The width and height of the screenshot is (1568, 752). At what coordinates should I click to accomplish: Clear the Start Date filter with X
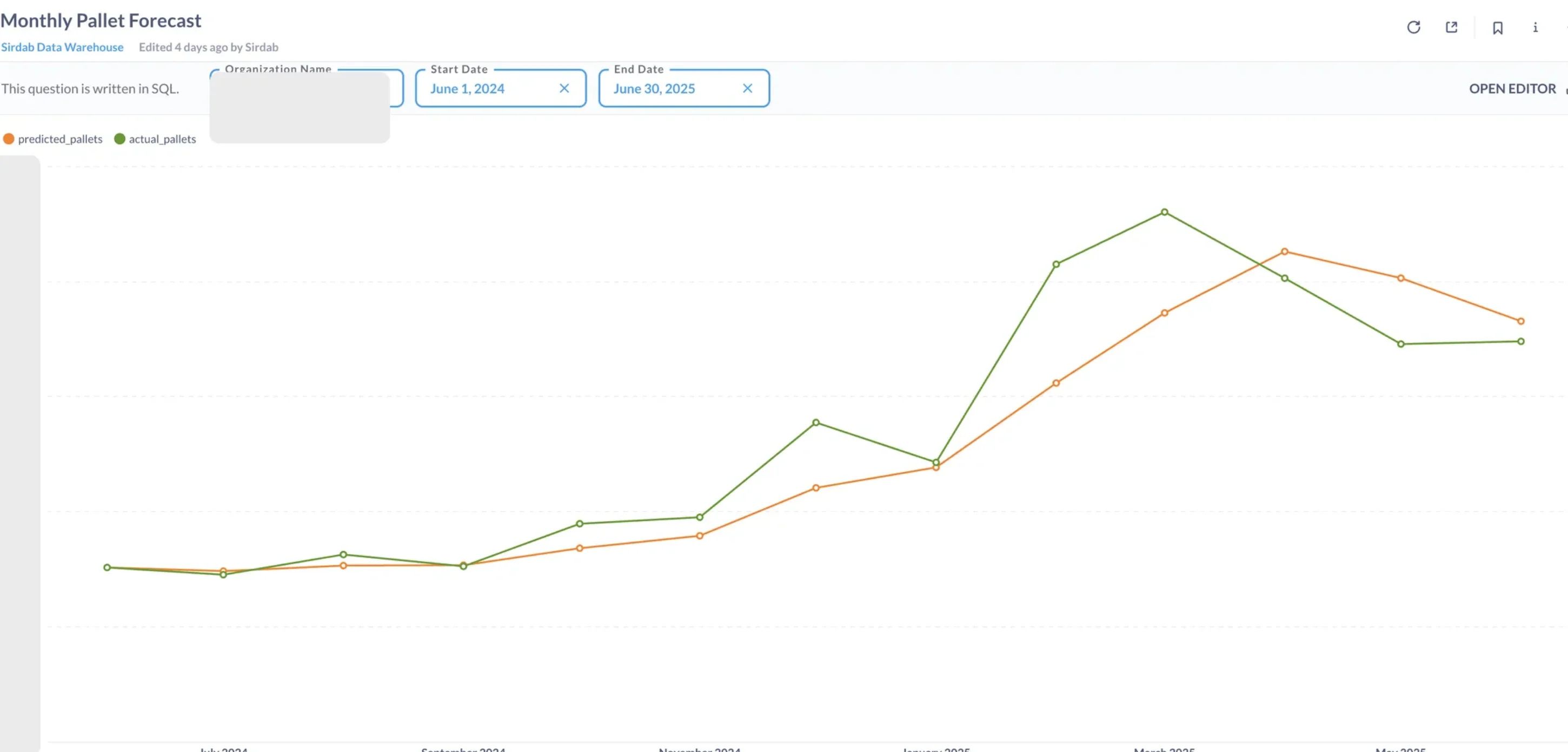tap(564, 89)
